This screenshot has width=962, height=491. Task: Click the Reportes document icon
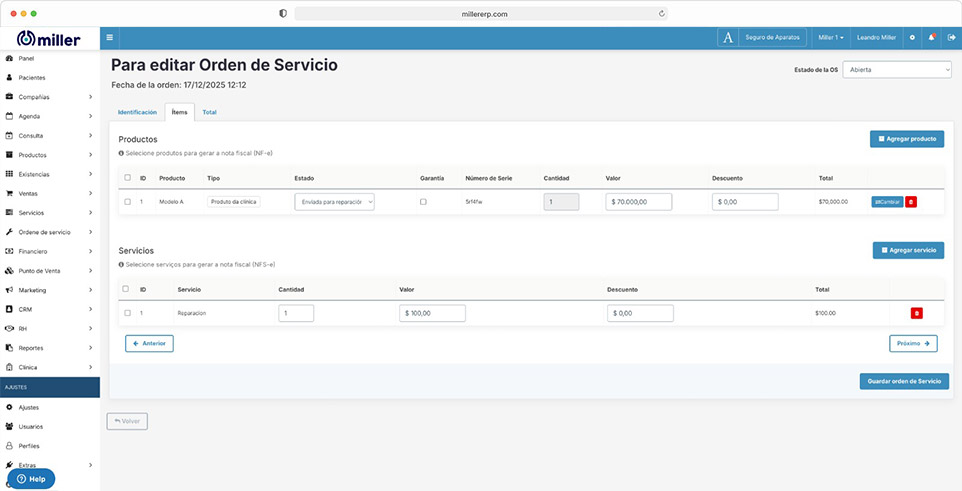point(9,348)
